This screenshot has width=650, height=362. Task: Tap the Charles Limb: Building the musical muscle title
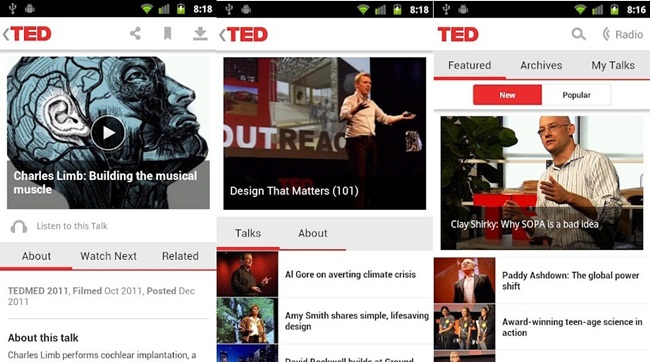pyautogui.click(x=105, y=182)
